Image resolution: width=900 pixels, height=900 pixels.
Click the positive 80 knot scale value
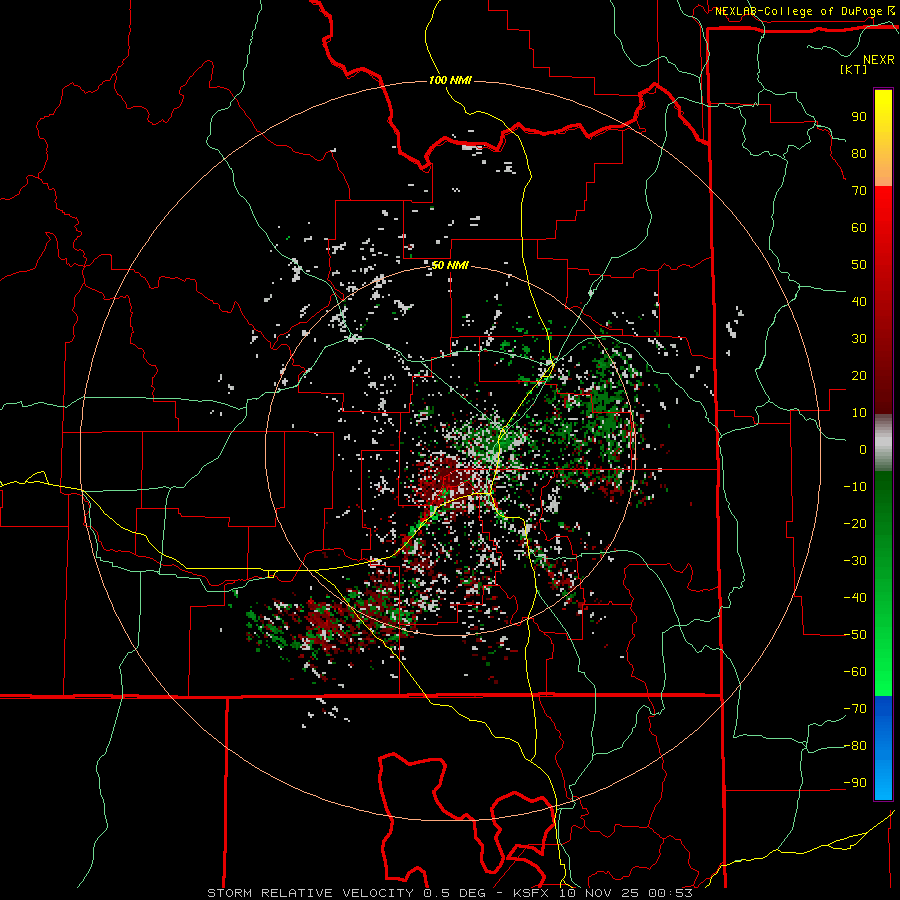click(x=859, y=153)
